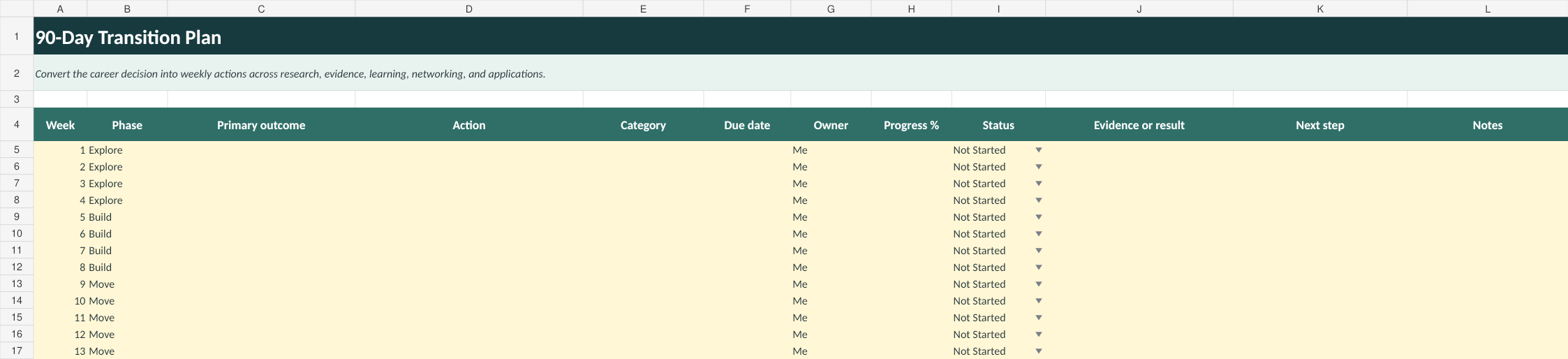The height and width of the screenshot is (359, 1568).
Task: Select row 1 header
Action: click(x=17, y=36)
